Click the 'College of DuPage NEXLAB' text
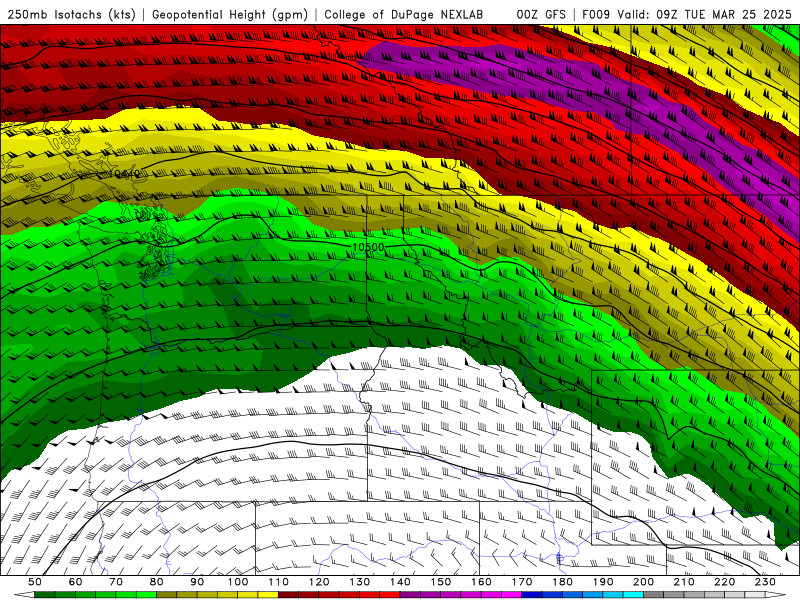Viewport: 800px width, 600px height. click(404, 15)
